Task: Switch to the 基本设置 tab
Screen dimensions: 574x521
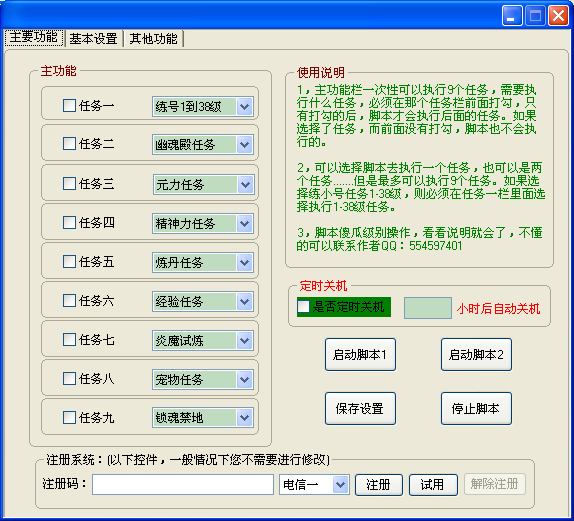Action: pos(93,38)
